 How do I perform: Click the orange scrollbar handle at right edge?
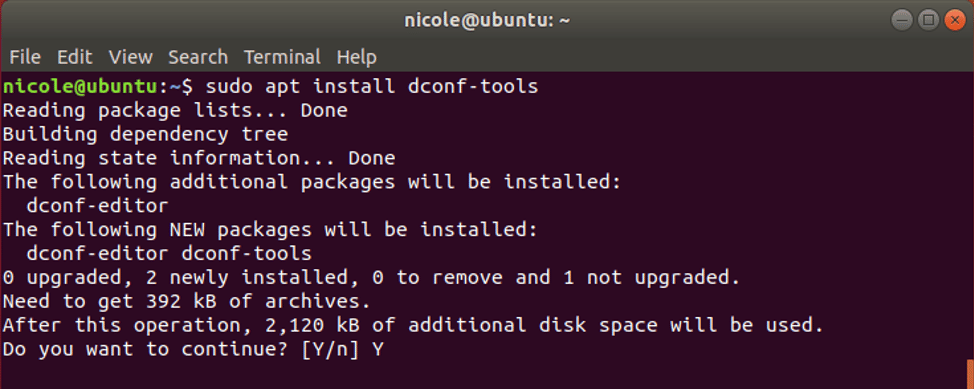(x=972, y=373)
